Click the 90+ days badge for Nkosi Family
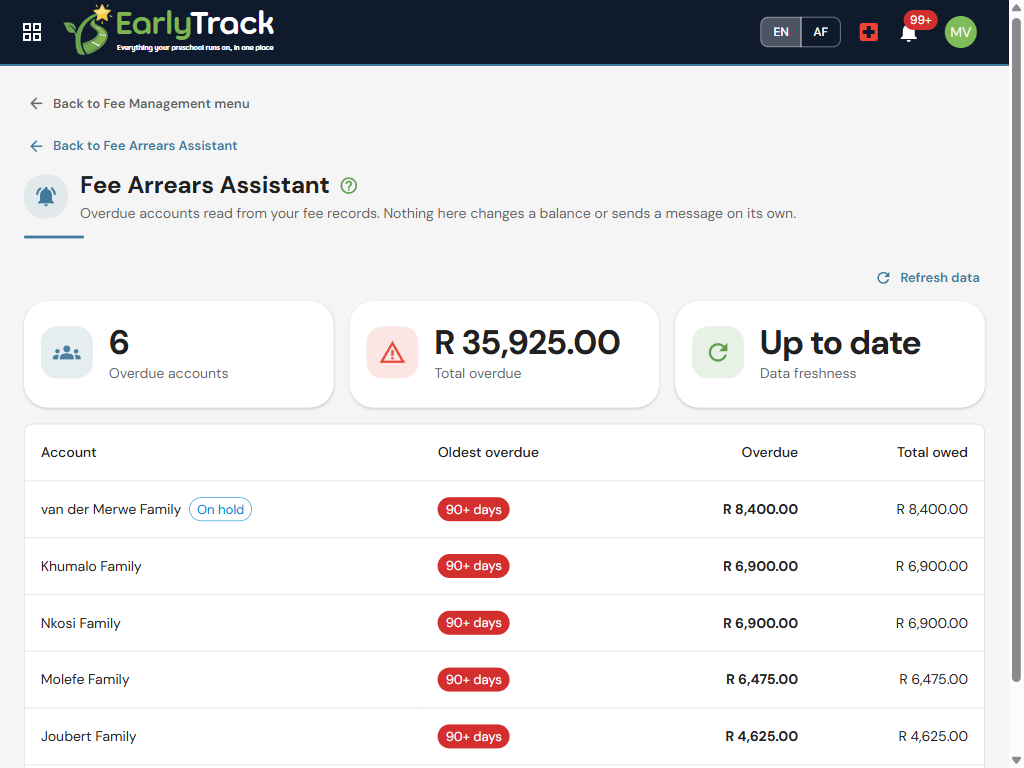Screen dimensions: 1024x768 pyautogui.click(x=473, y=623)
